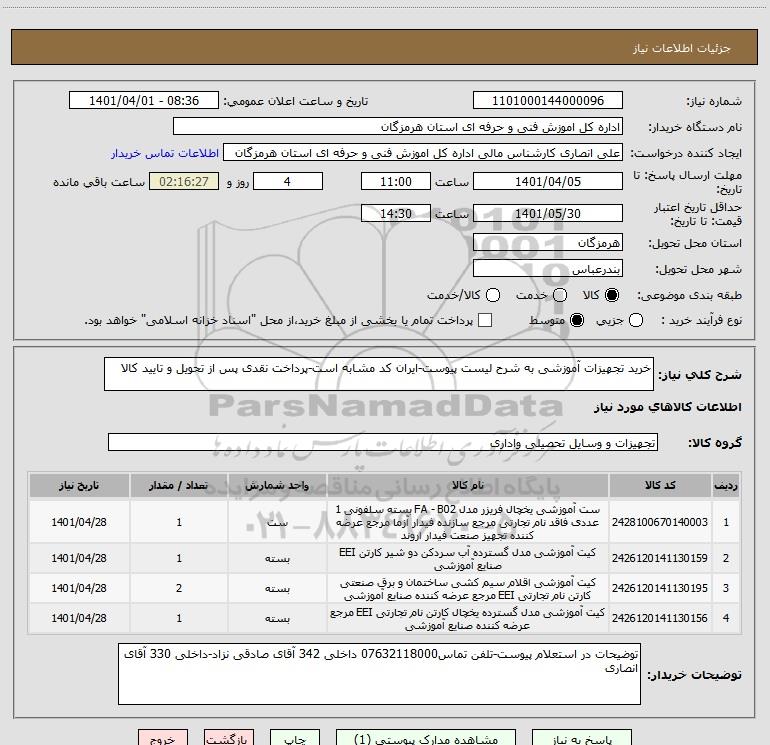Click the response deadline date 1401/04/05
The height and width of the screenshot is (745, 770).
pos(548,181)
